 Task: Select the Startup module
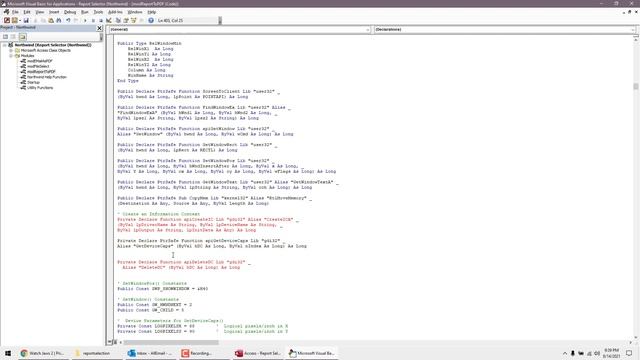[33, 82]
